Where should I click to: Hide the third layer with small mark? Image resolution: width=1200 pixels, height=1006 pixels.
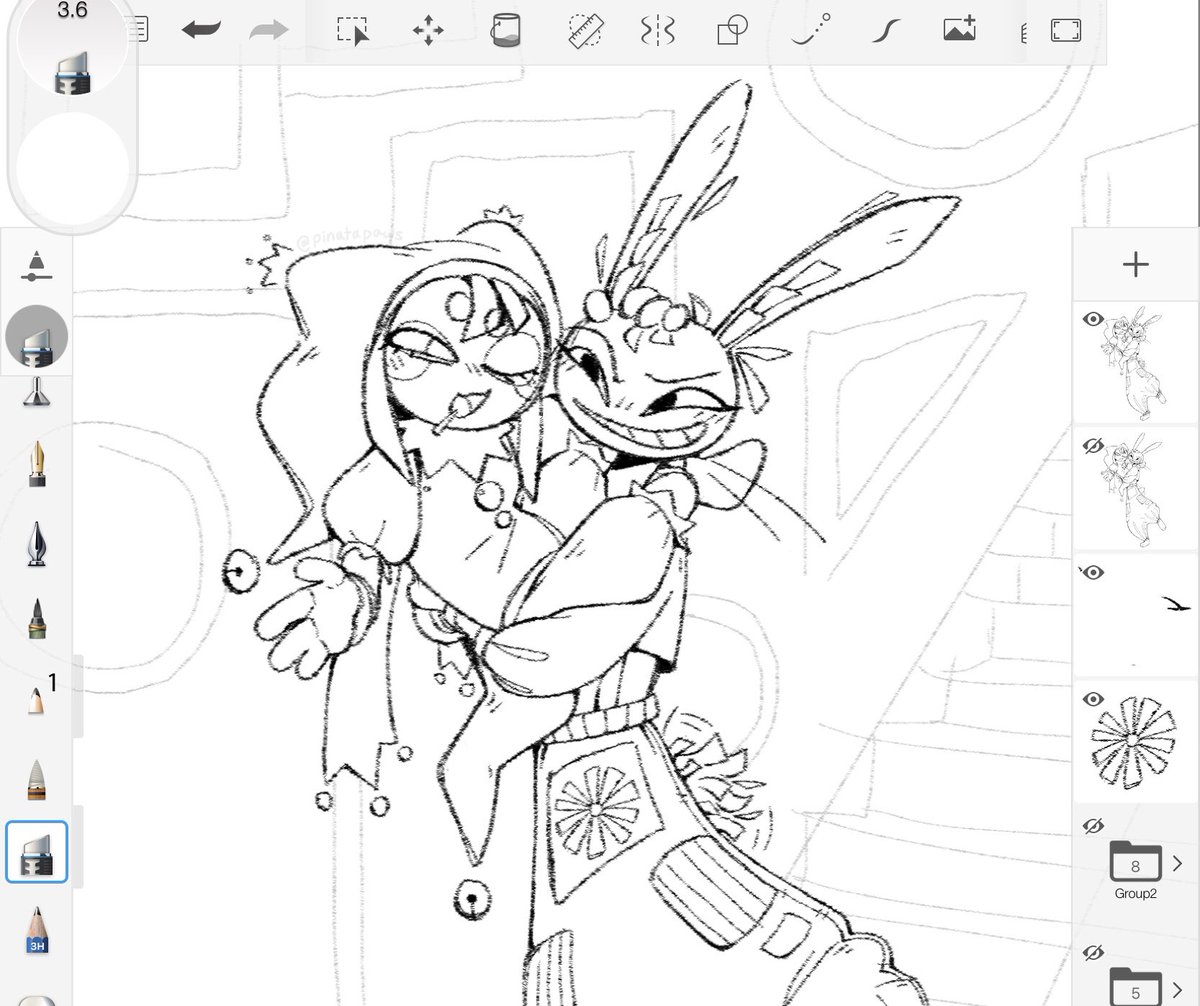(1093, 572)
